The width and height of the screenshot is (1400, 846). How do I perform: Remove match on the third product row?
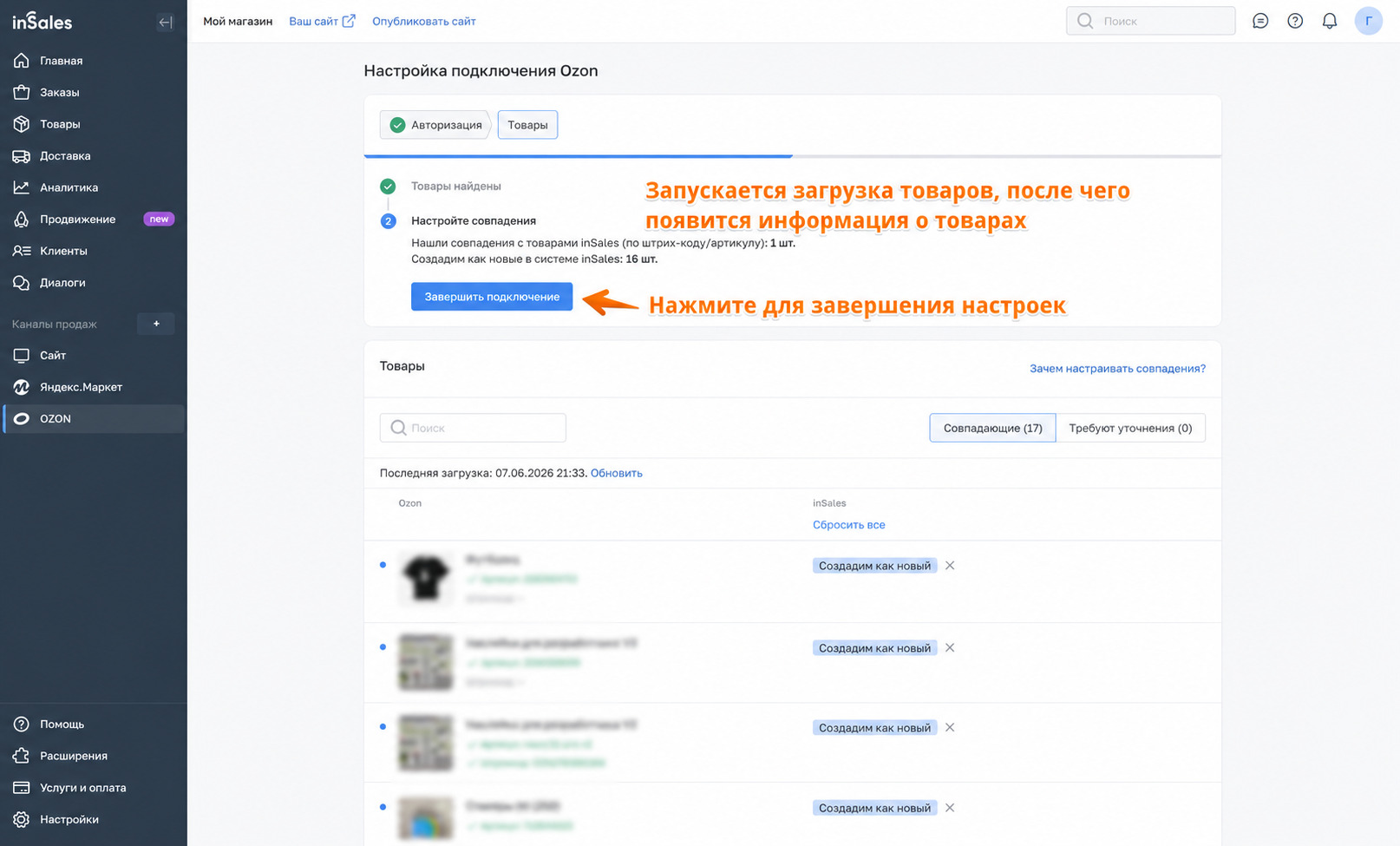click(950, 728)
